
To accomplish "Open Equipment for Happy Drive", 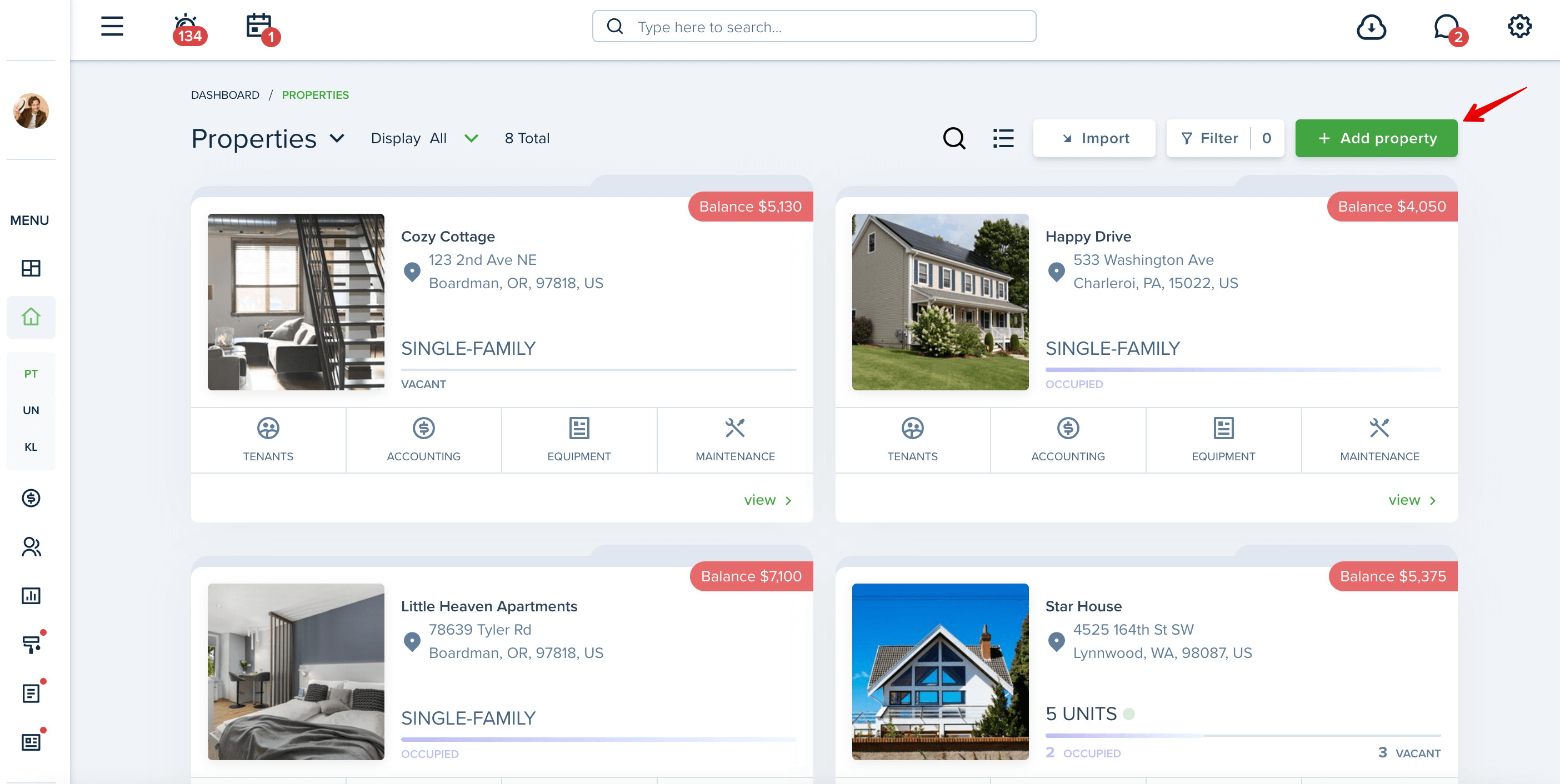I will [1223, 440].
